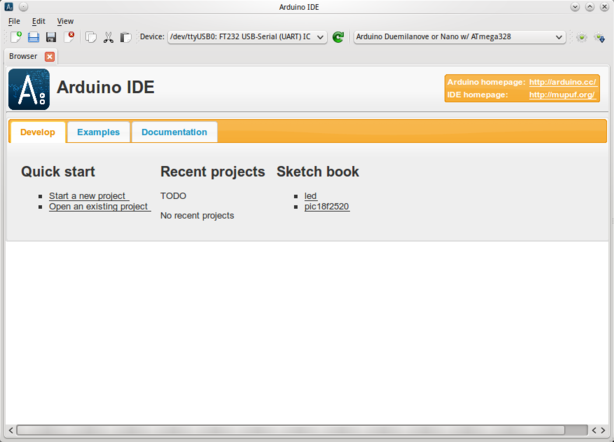This screenshot has height=442, width=614.
Task: Click the Copy icon in the toolbar
Action: [91, 37]
